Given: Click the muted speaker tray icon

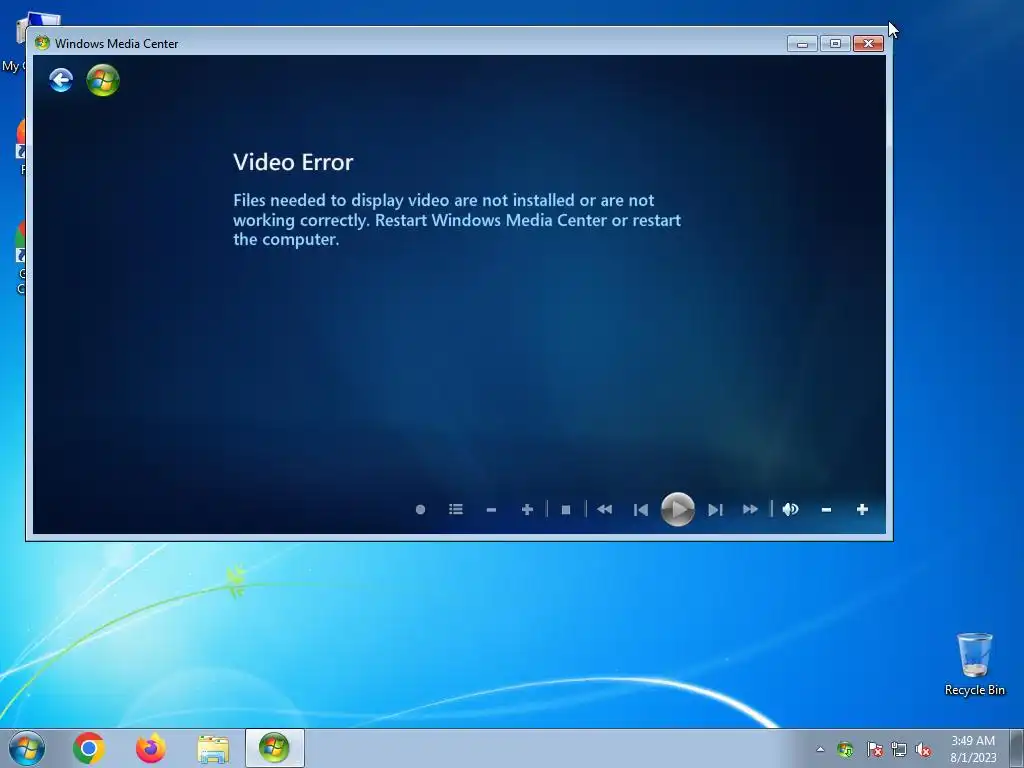Looking at the screenshot, I should tap(923, 749).
